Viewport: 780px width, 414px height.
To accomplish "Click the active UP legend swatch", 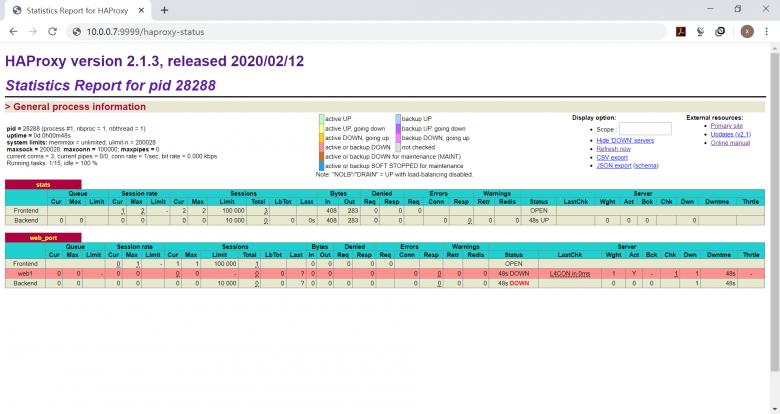I will 321,119.
